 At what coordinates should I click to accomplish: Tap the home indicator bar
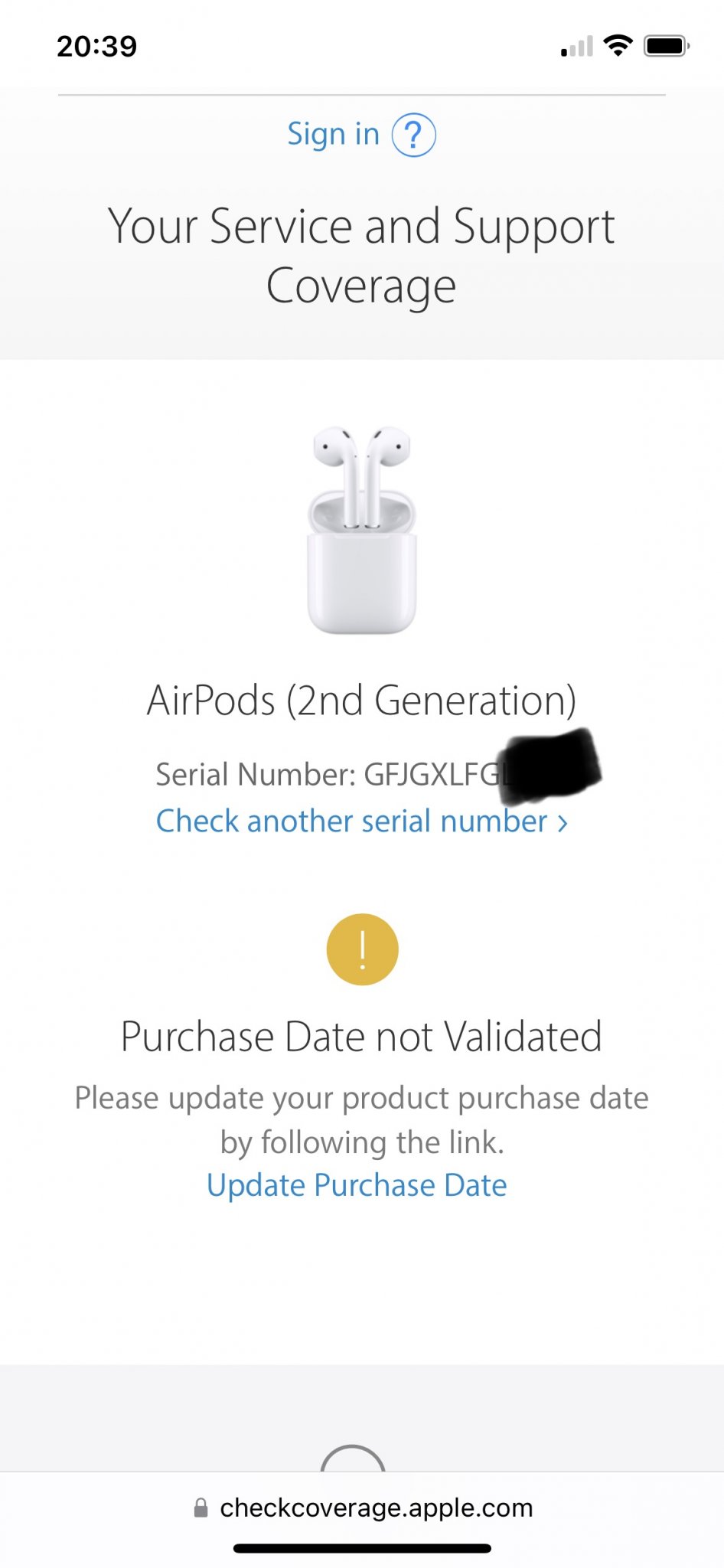(x=362, y=1548)
